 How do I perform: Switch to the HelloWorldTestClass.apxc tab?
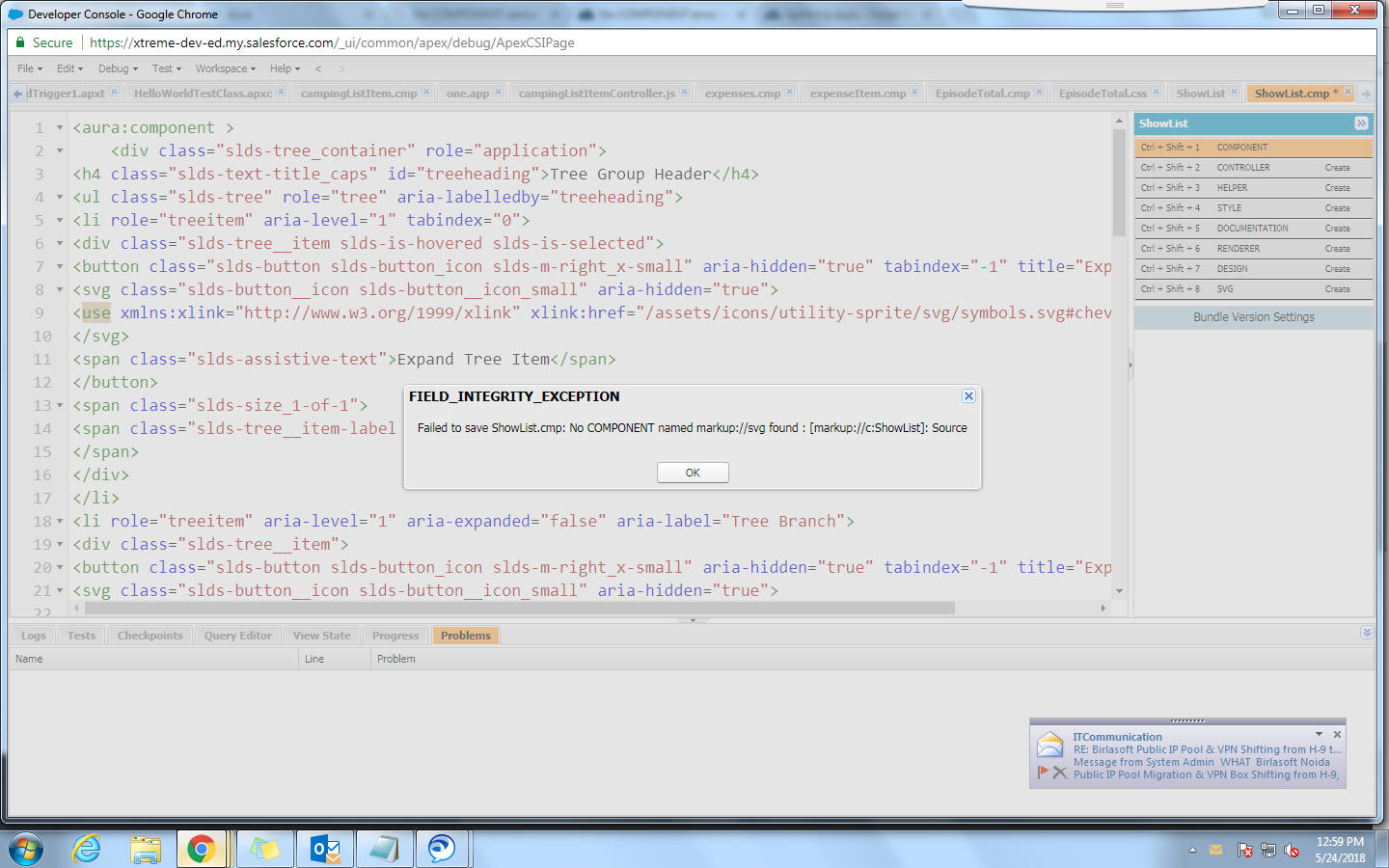[203, 94]
